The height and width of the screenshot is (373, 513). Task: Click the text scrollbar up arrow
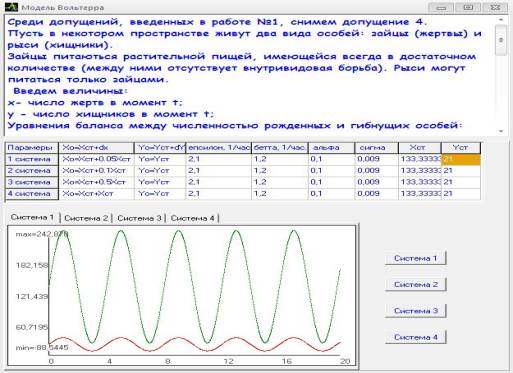pyautogui.click(x=501, y=20)
